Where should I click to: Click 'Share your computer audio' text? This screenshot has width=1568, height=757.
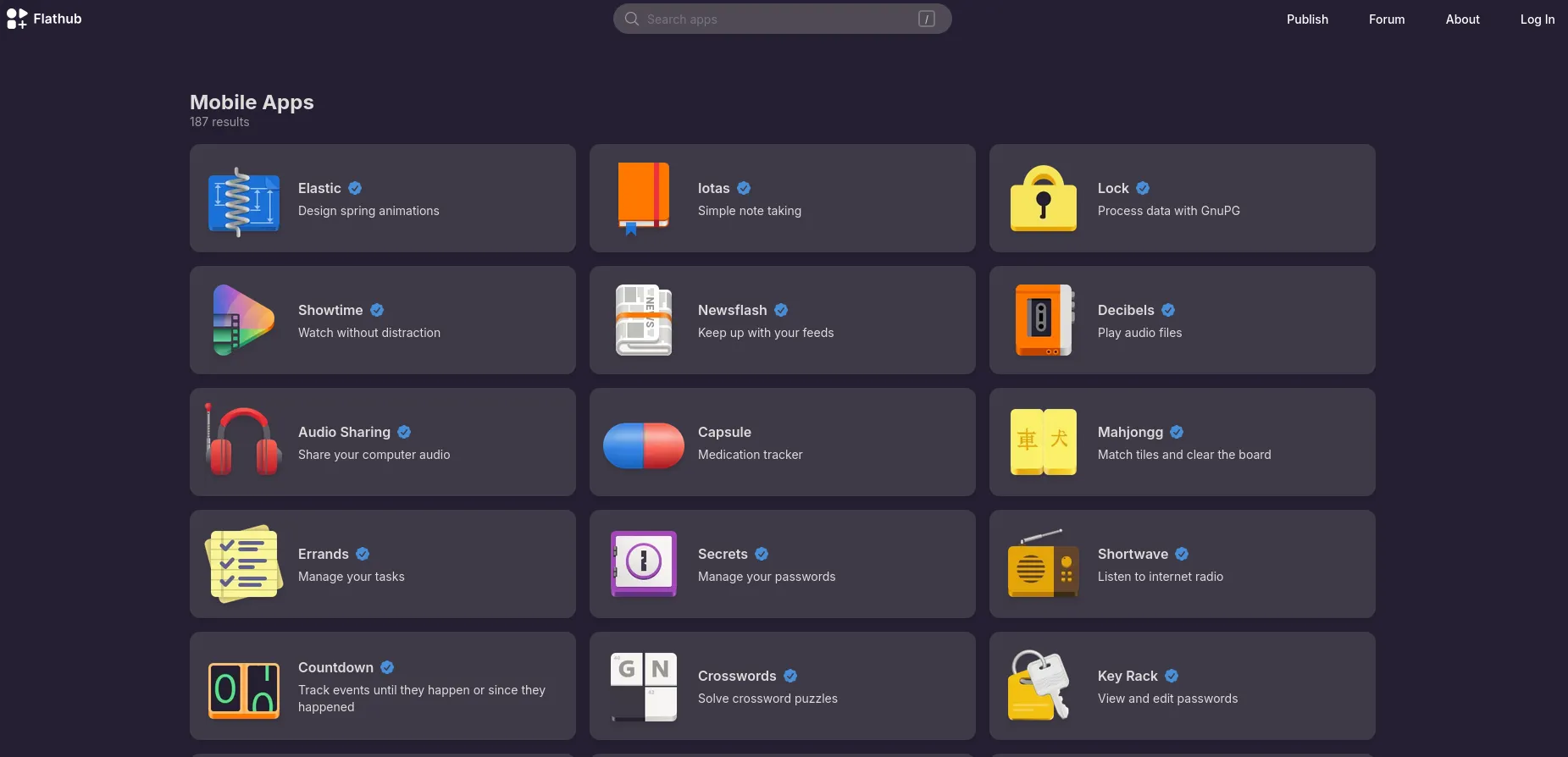pyautogui.click(x=374, y=455)
